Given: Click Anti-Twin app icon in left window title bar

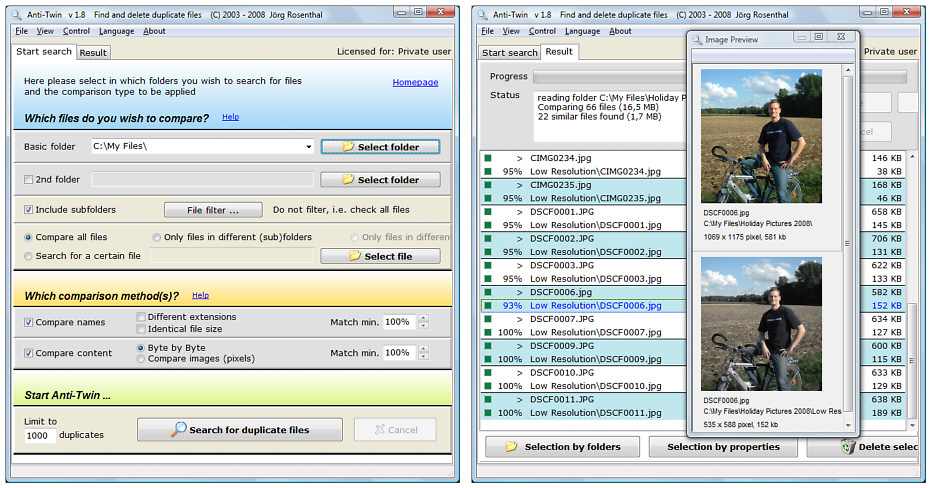Looking at the screenshot, I should 17,14.
